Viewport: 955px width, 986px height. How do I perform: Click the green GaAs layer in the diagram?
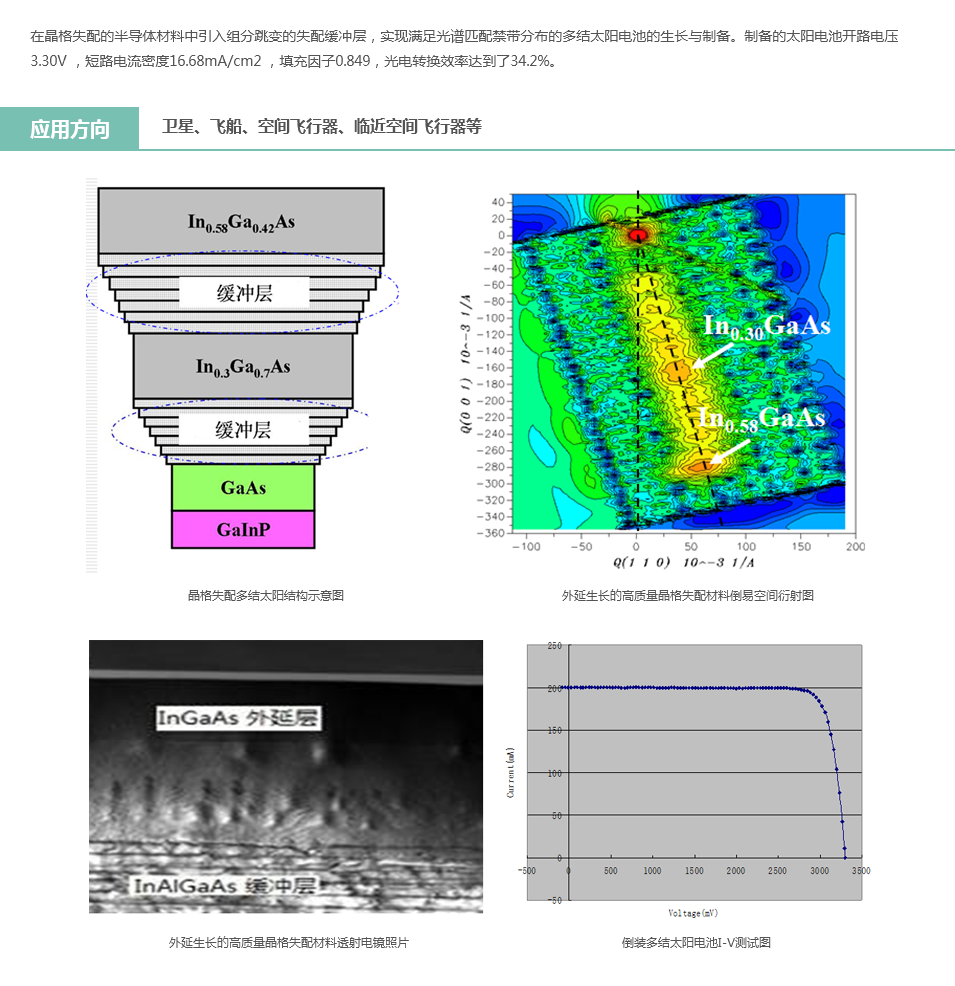[x=243, y=487]
